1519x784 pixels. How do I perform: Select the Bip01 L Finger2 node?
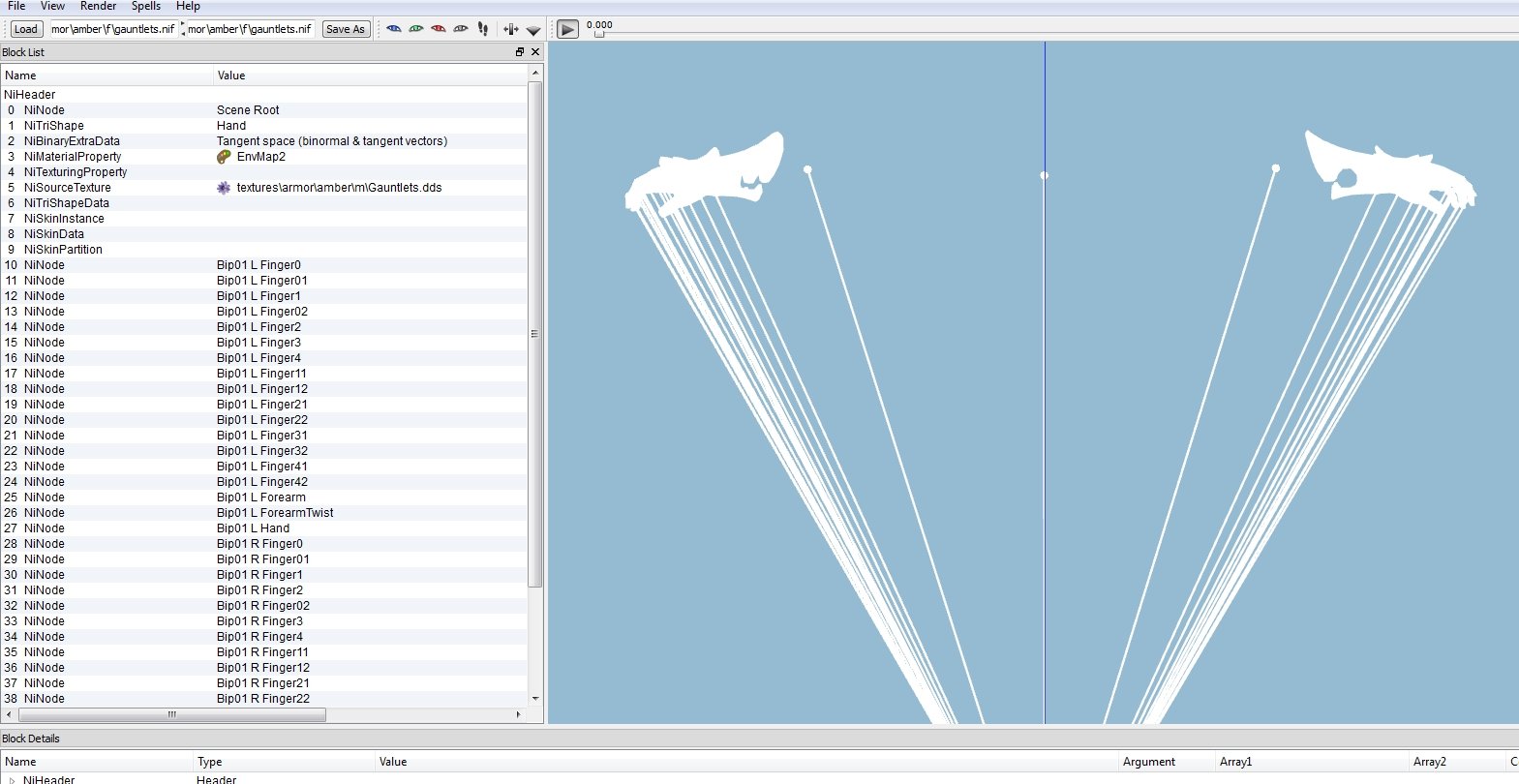[x=264, y=327]
